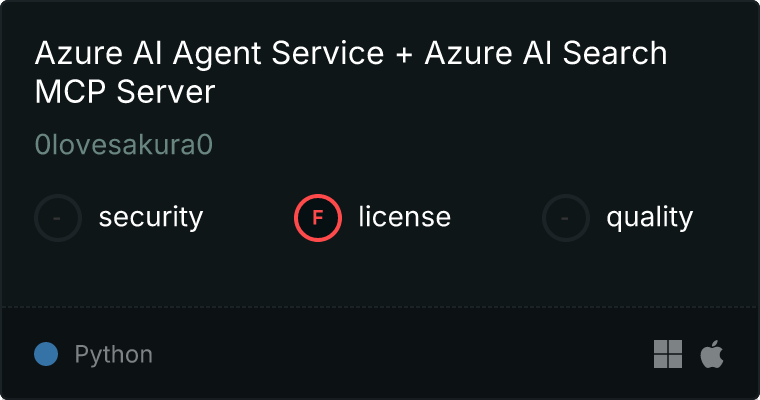Click the dash inside the security badge
Viewport: 760px width, 400px height.
(58, 217)
